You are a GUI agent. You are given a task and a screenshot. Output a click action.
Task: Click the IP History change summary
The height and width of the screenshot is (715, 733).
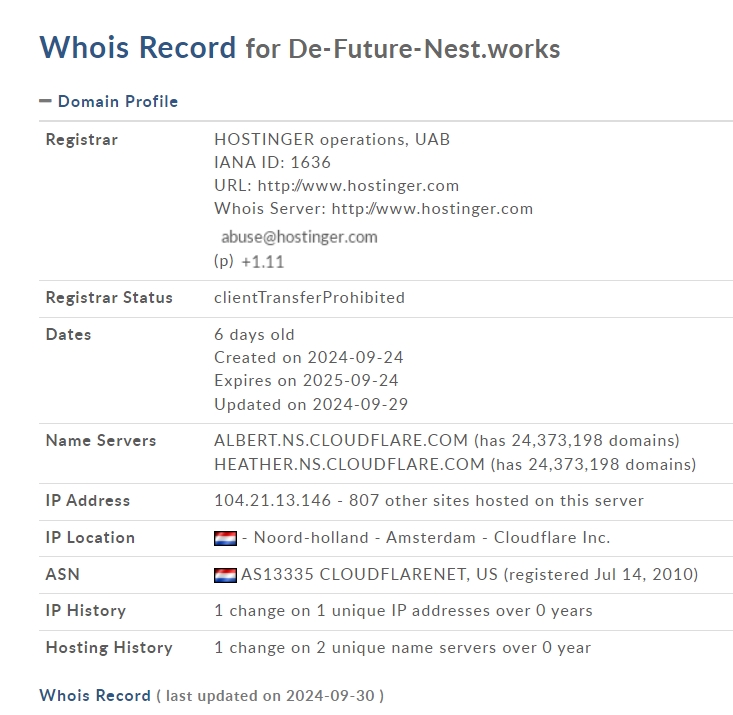coord(403,611)
